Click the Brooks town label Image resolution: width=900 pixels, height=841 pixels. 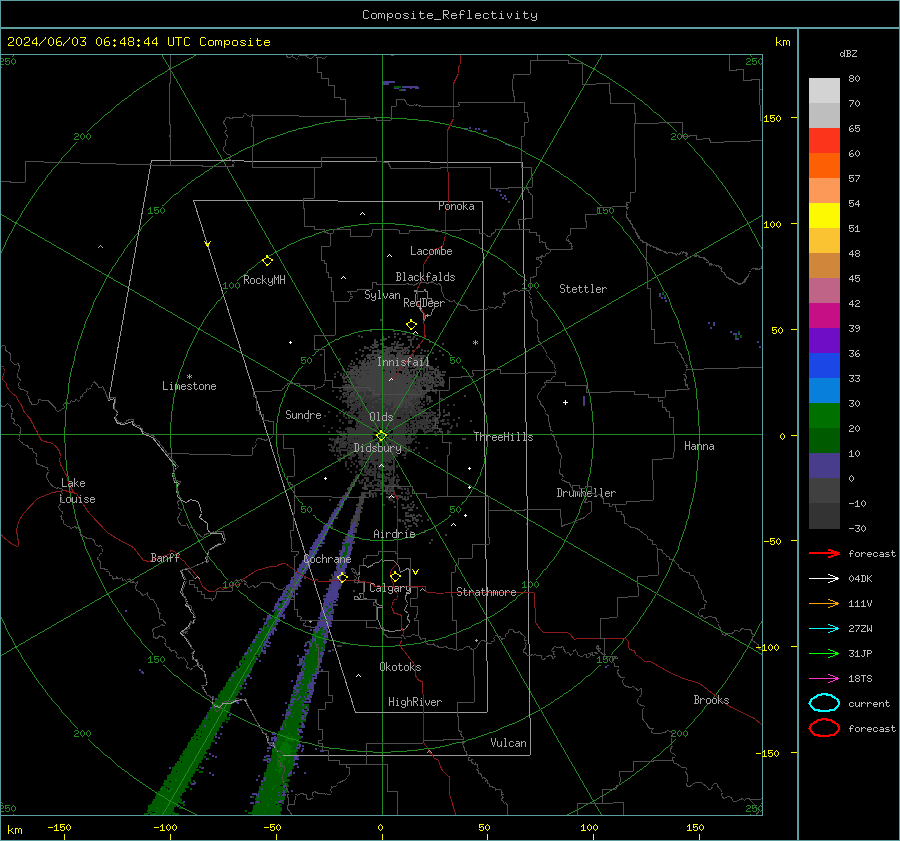coord(711,700)
